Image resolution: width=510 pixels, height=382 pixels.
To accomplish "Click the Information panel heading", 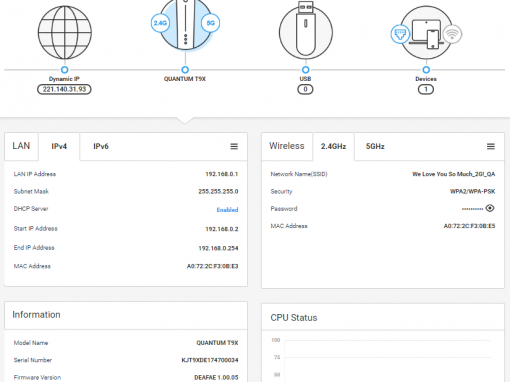I will (x=36, y=315).
